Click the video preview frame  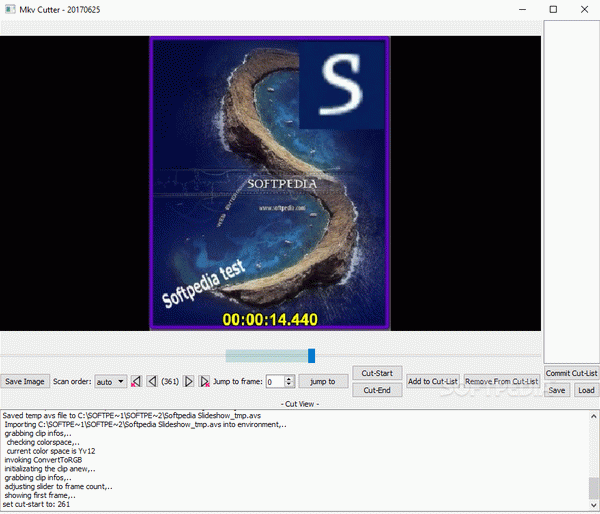tap(270, 183)
